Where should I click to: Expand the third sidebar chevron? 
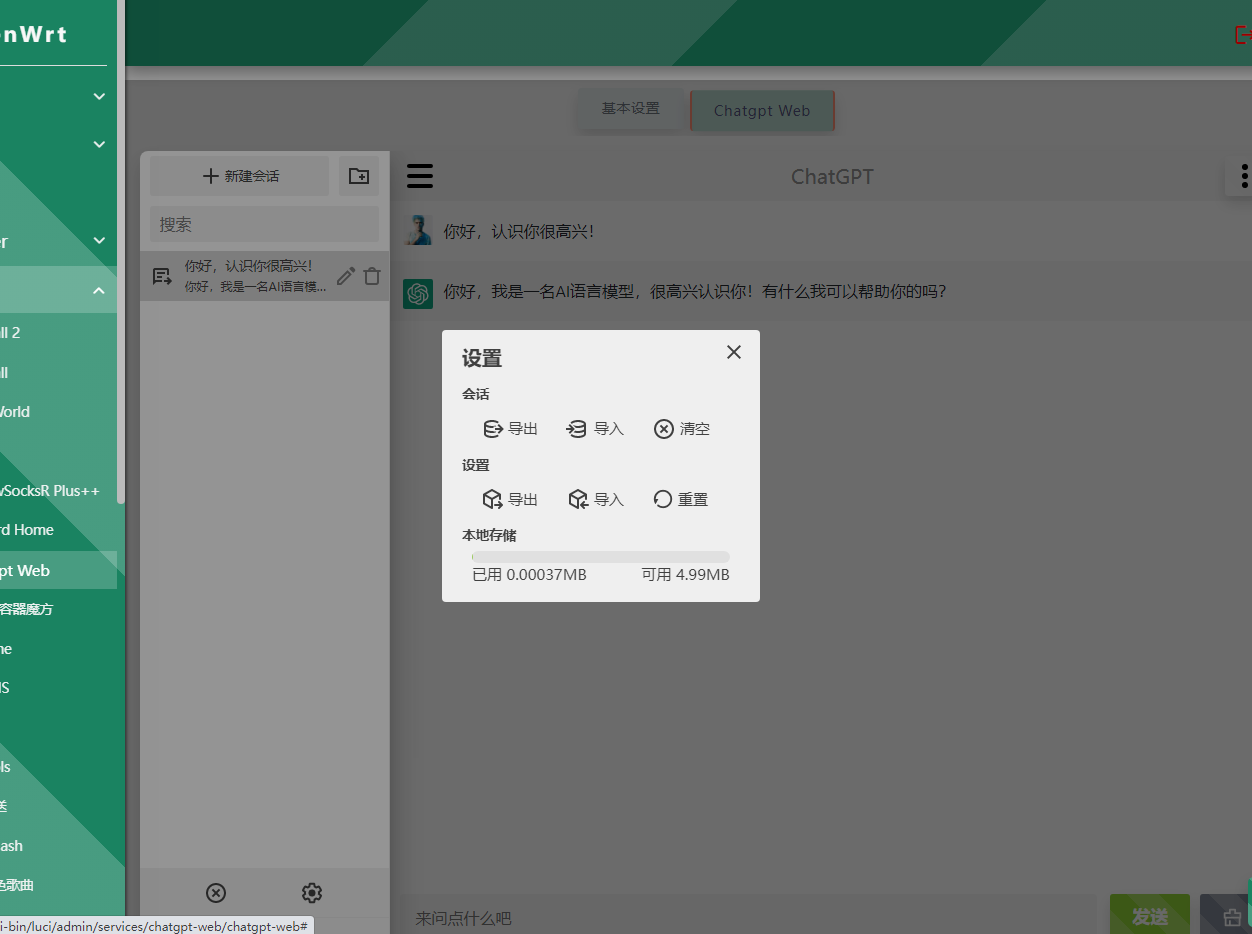99,241
